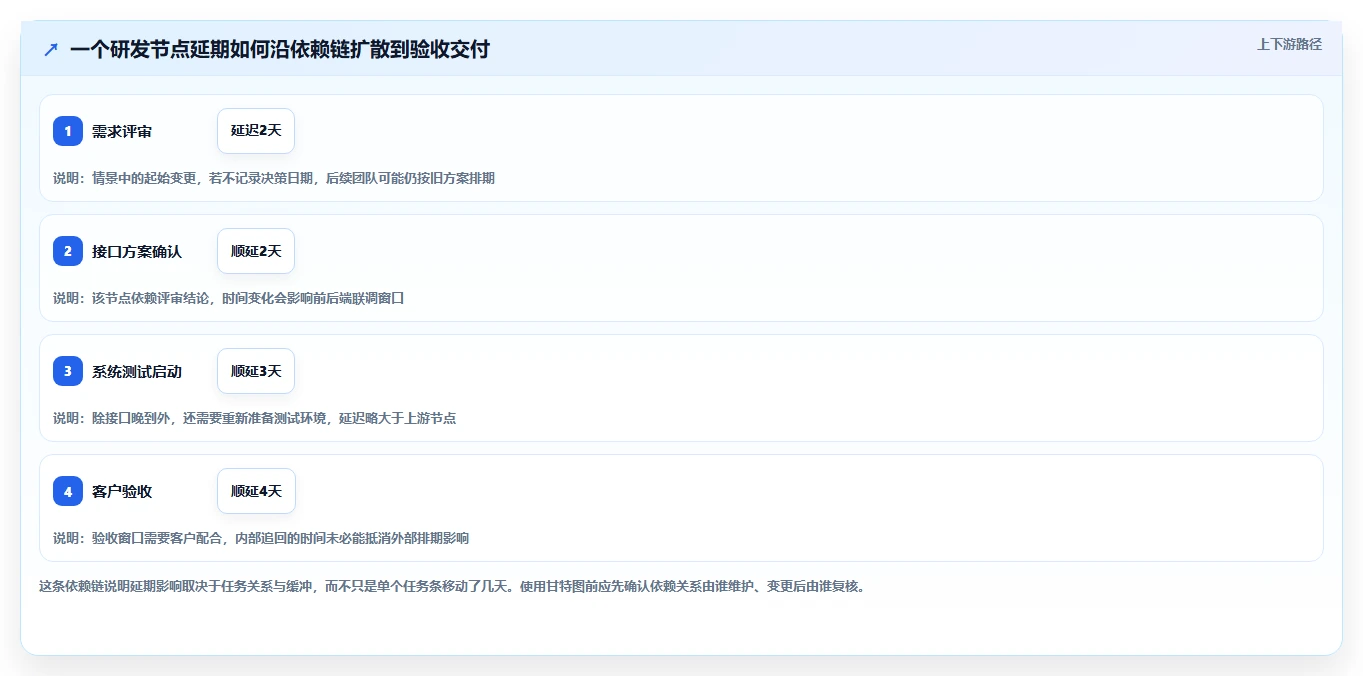This screenshot has width=1363, height=676.
Task: Click the arrow icon beside the main title
Action: 51,49
